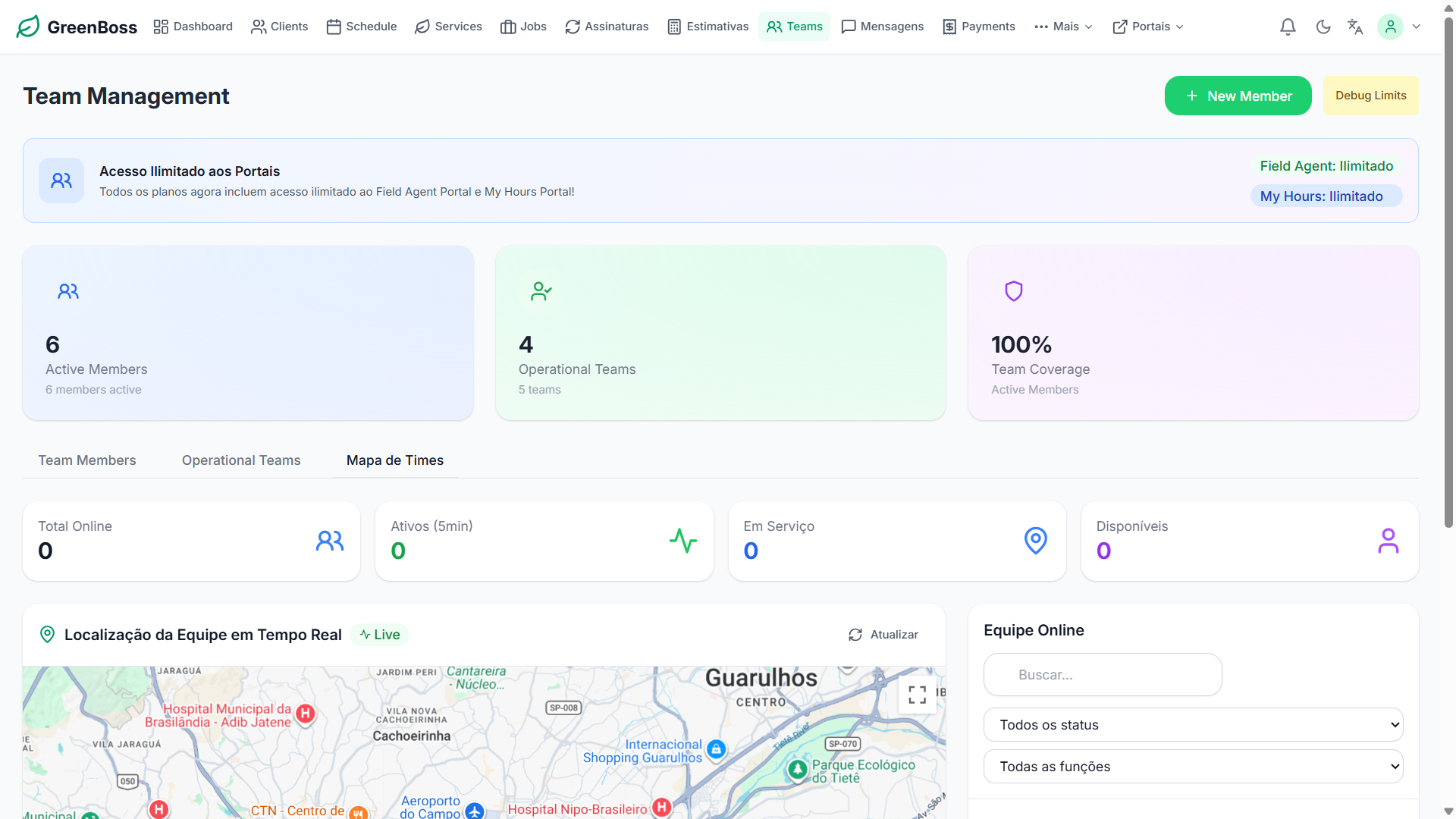Click the Atualizar refresh button
1456x819 pixels.
coord(883,635)
